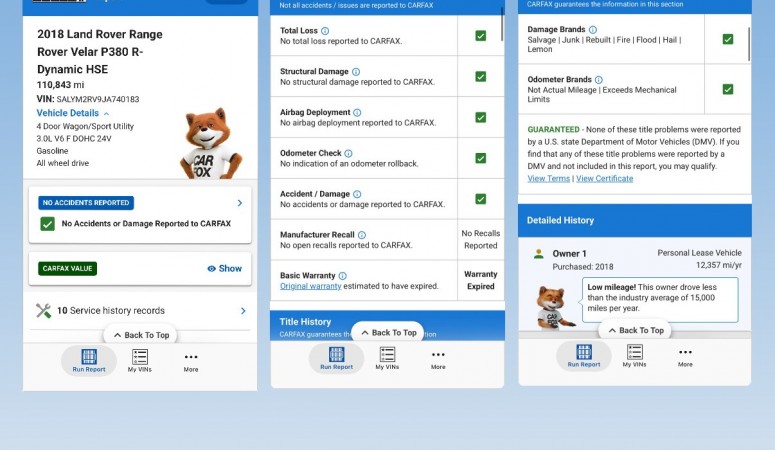Click info icon next to Damage Brands
This screenshot has width=775, height=450.
tap(592, 30)
